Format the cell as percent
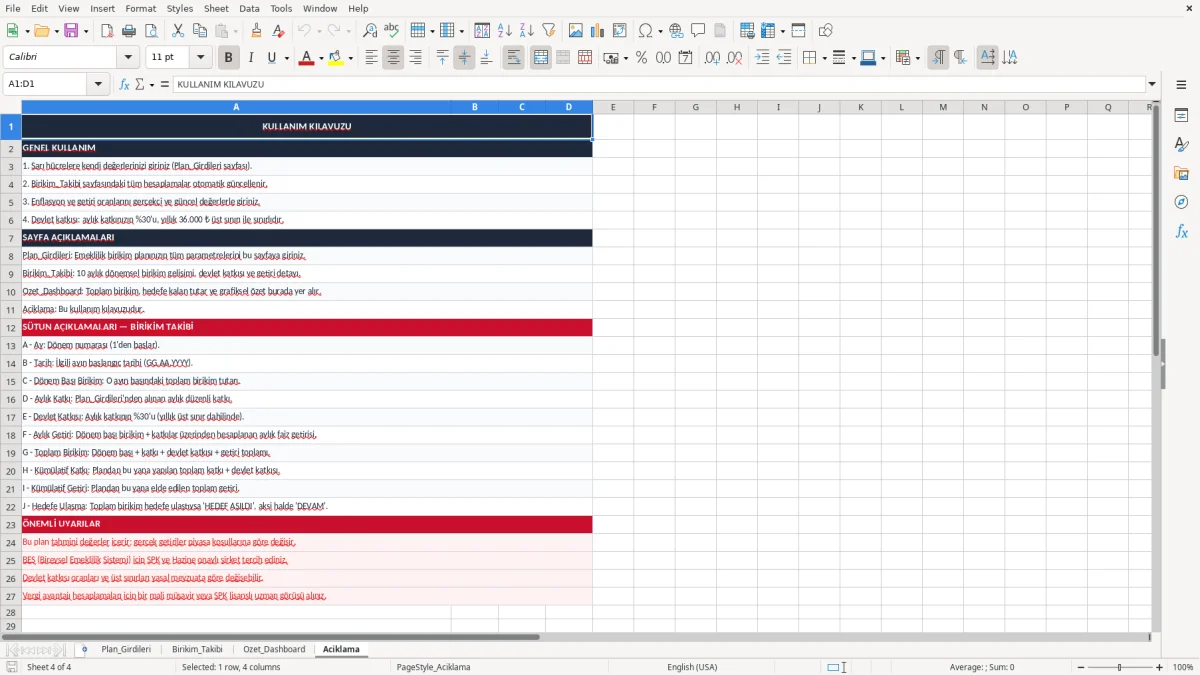This screenshot has width=1200, height=675. pyautogui.click(x=642, y=58)
